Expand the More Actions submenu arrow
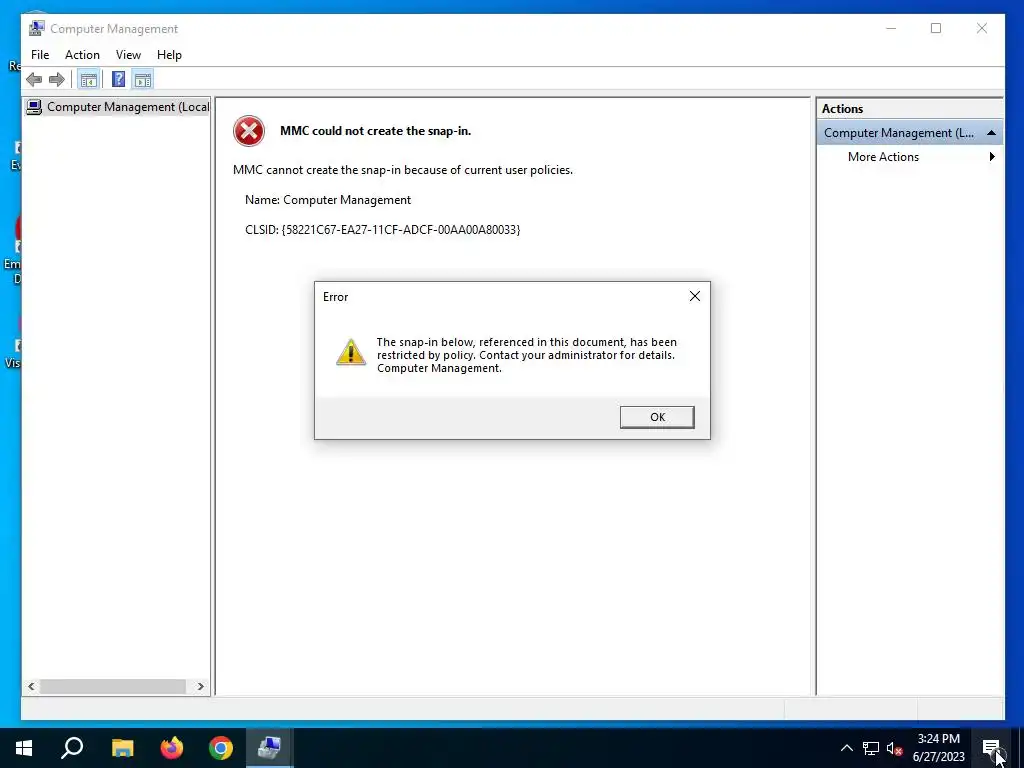This screenshot has height=768, width=1024. click(992, 157)
